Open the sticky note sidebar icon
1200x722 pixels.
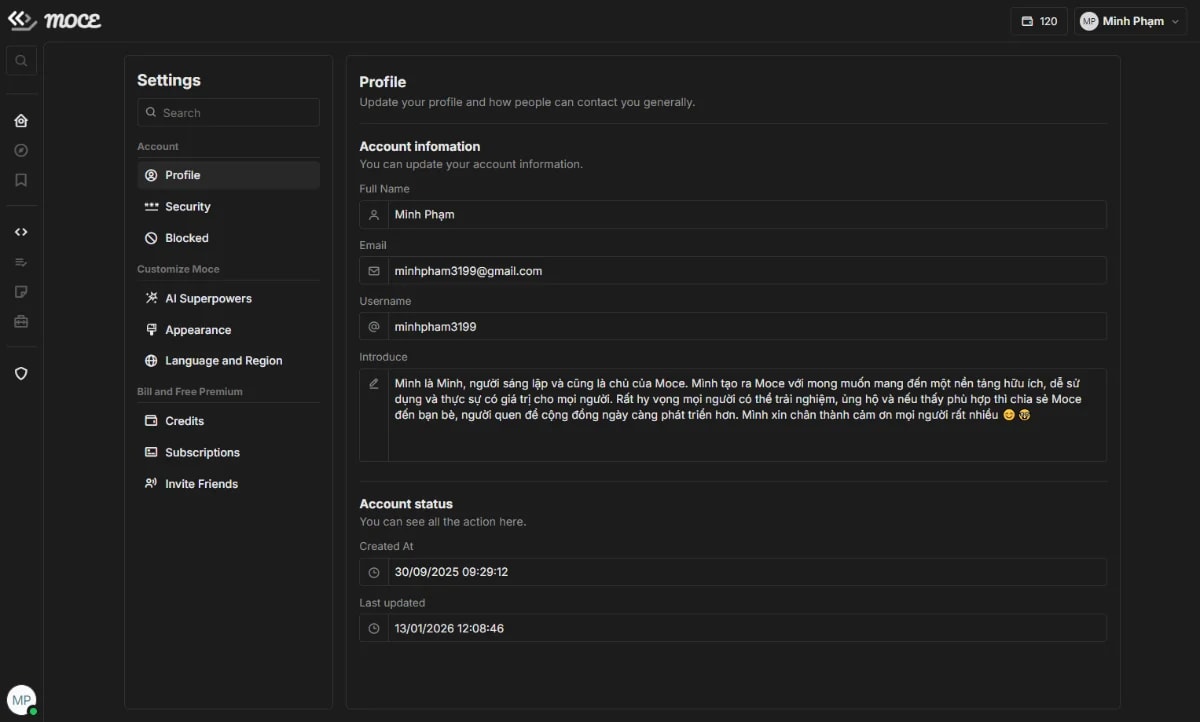point(21,292)
